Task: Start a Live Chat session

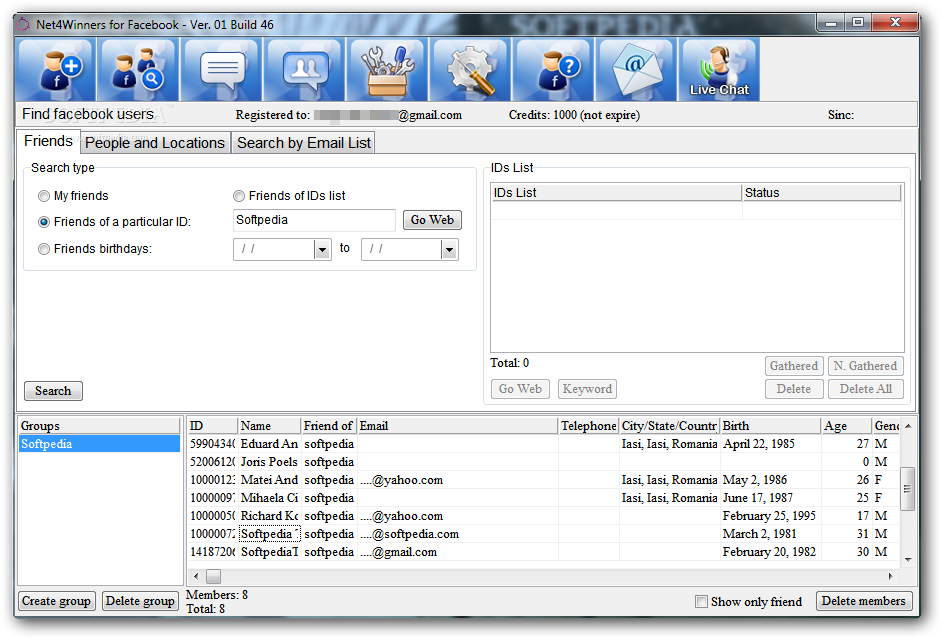Action: (x=719, y=69)
